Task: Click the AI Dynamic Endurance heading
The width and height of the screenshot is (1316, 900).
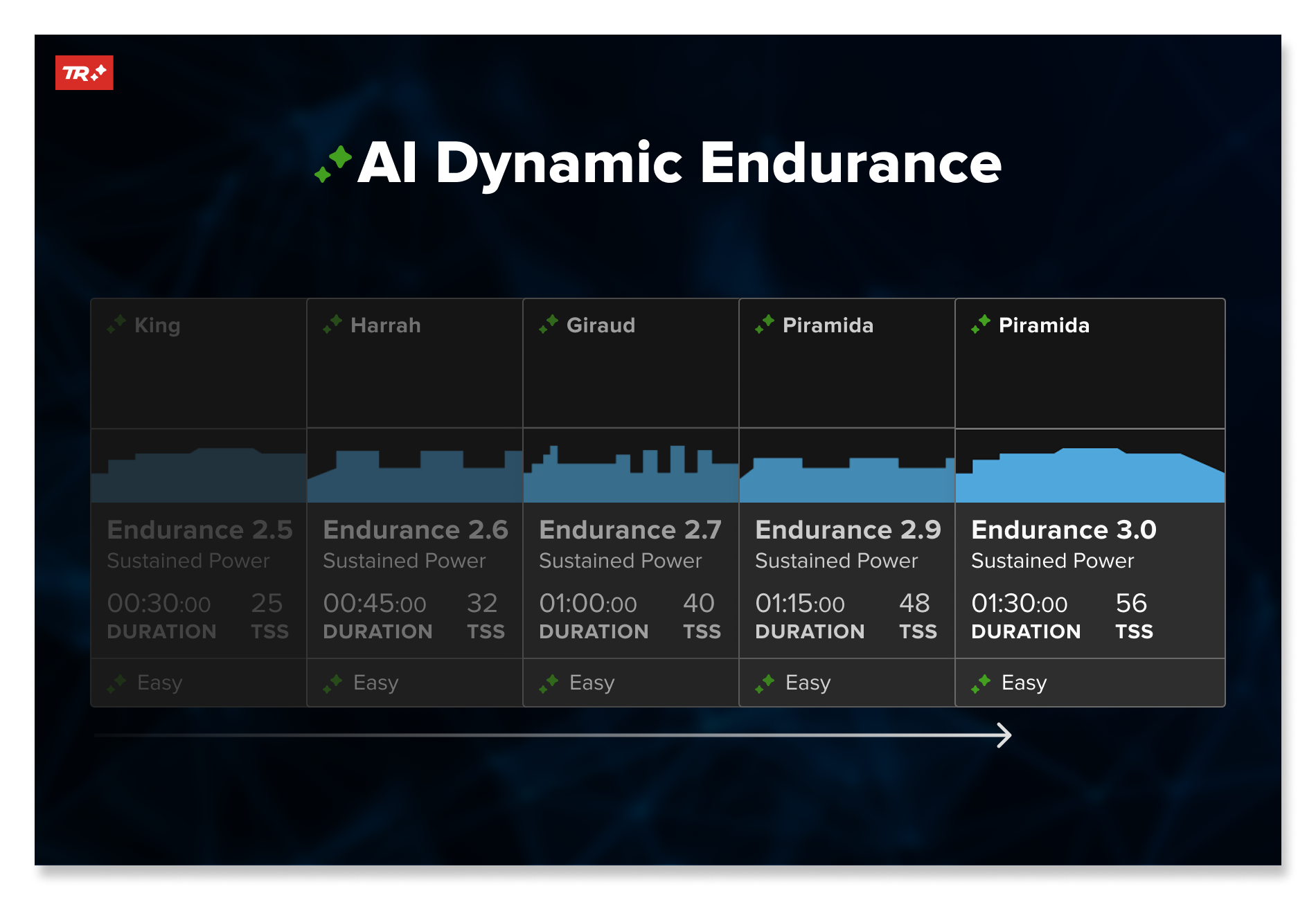Action: 679,163
